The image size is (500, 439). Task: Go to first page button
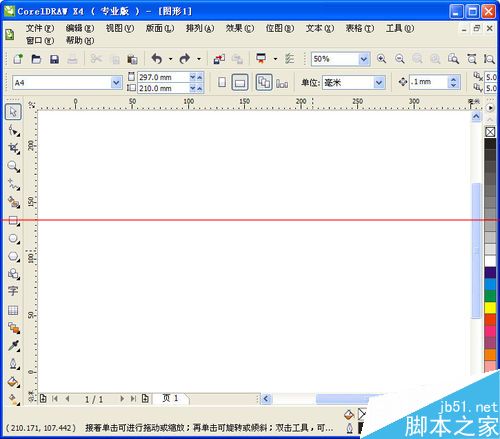tap(55, 398)
